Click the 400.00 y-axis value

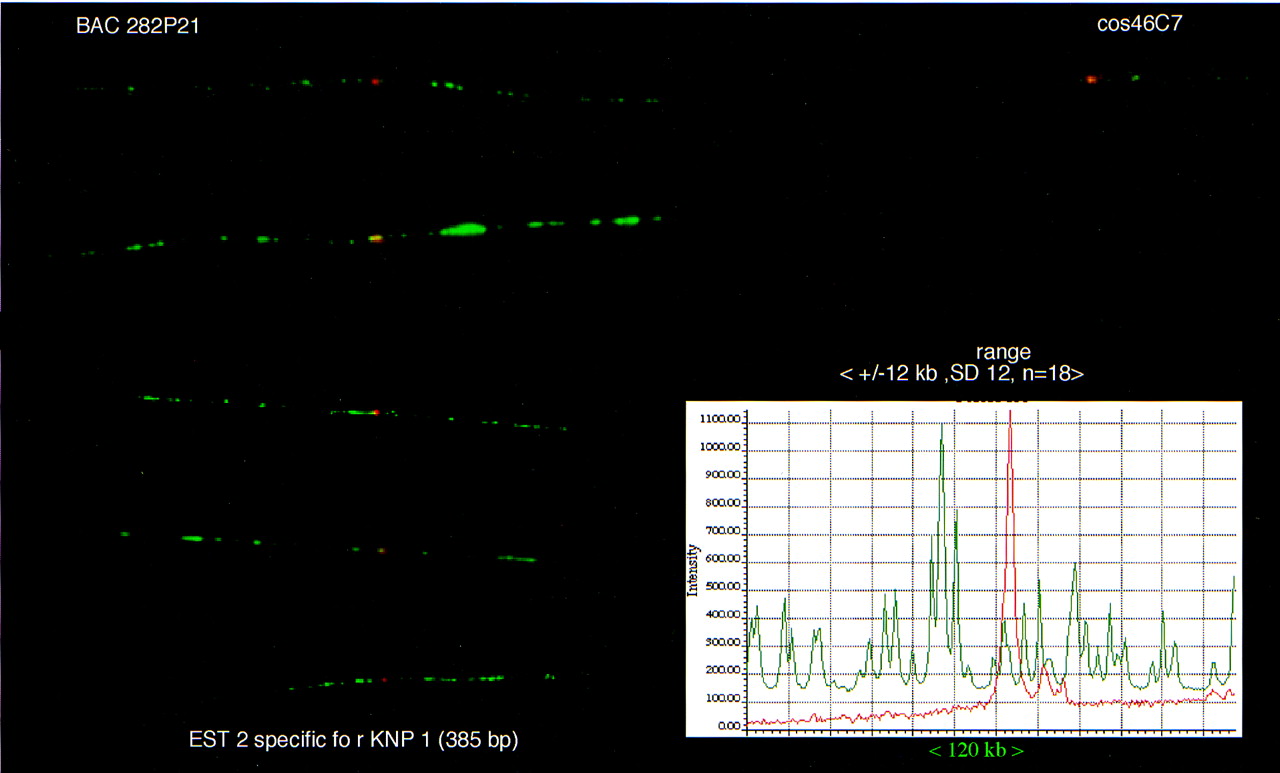pos(722,614)
